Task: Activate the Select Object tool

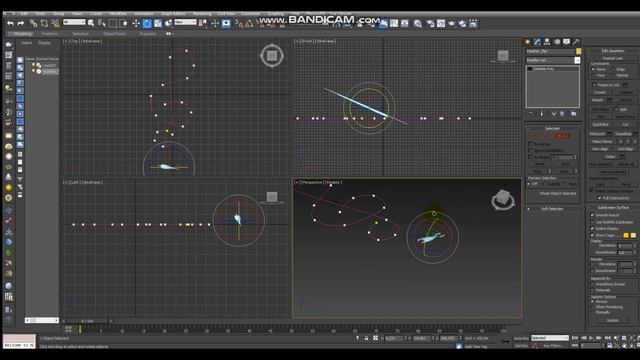Action: 91,23
